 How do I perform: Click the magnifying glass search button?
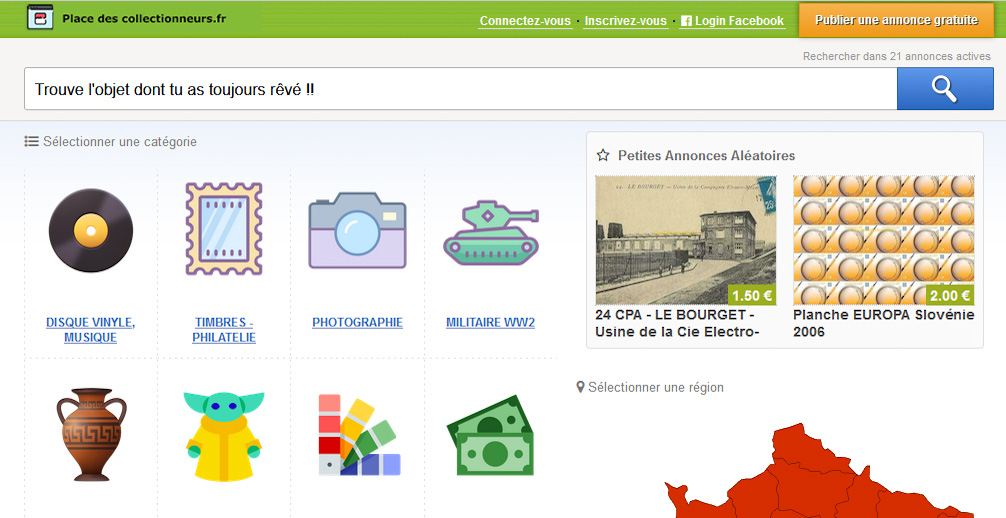point(945,89)
